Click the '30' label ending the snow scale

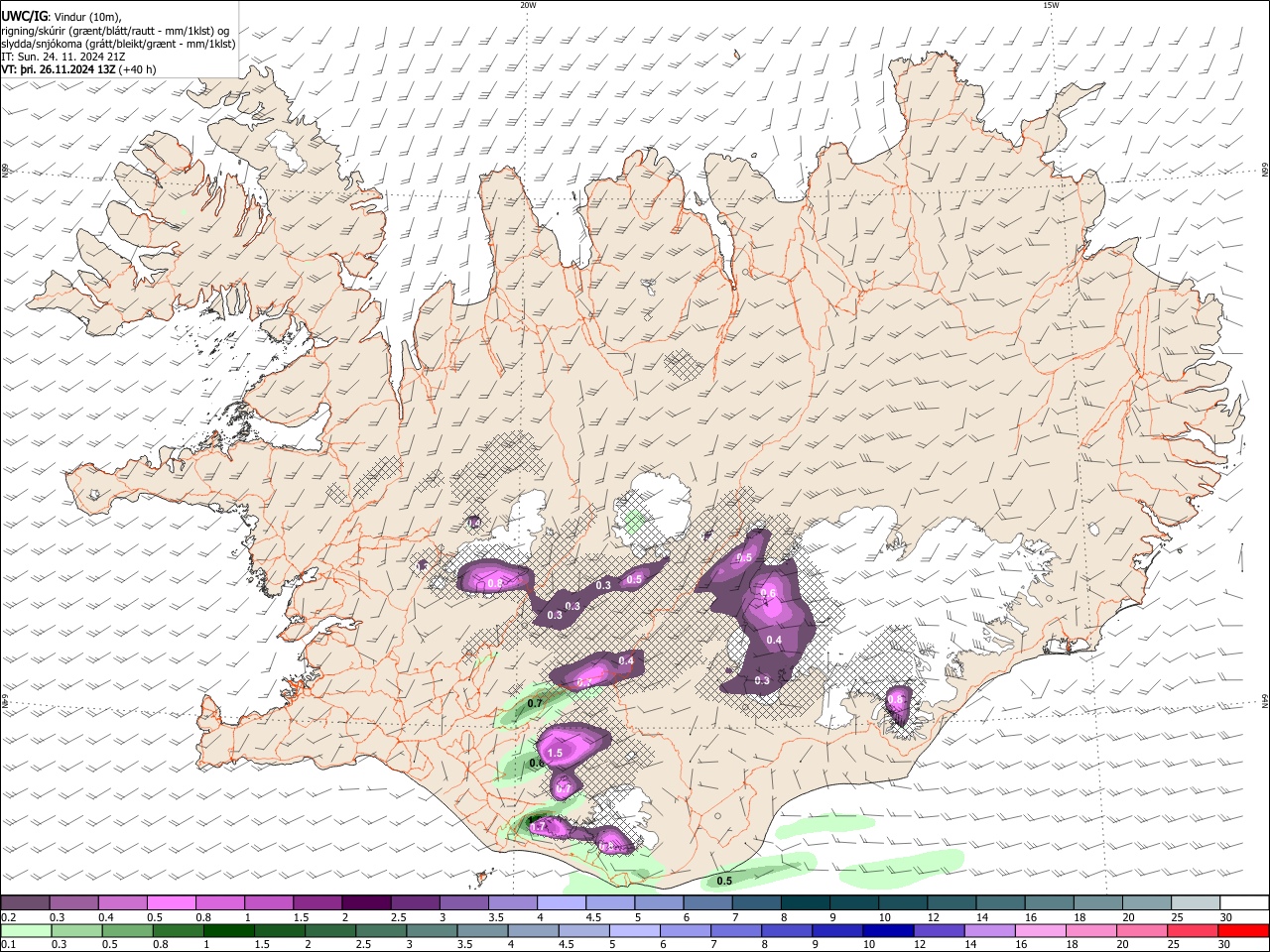(1226, 917)
